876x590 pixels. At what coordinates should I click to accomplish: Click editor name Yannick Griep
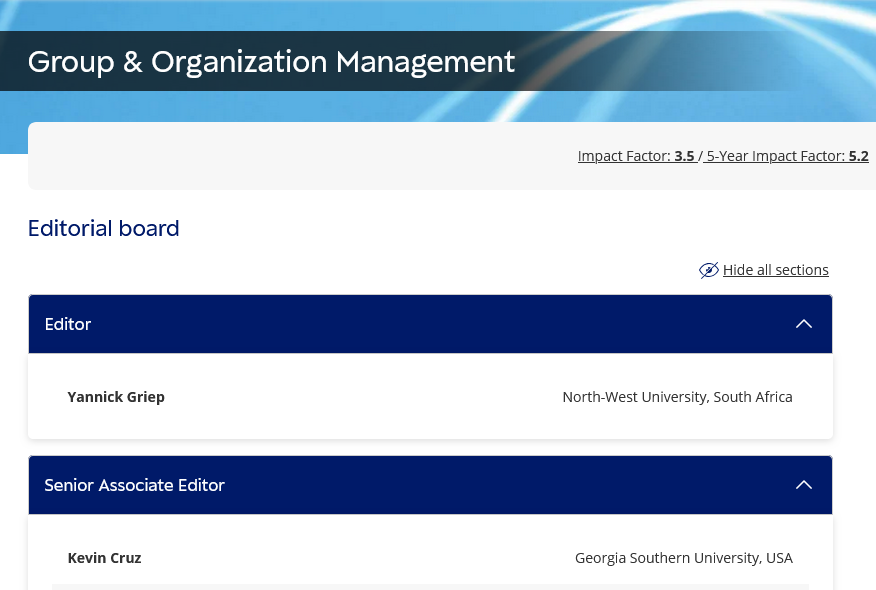(x=116, y=397)
